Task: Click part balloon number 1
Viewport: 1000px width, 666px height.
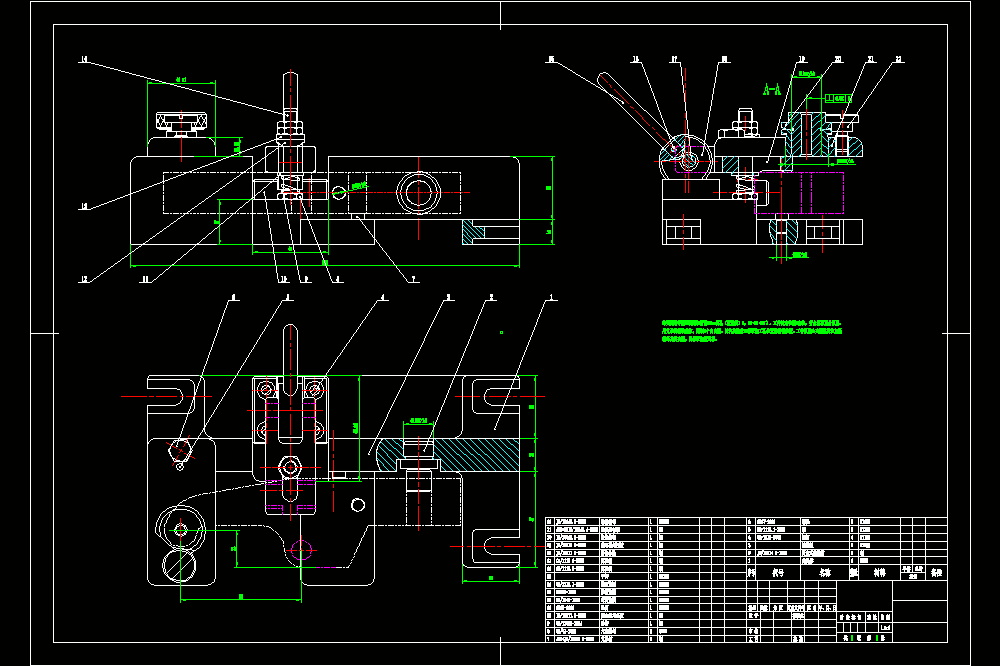Action: coord(552,297)
